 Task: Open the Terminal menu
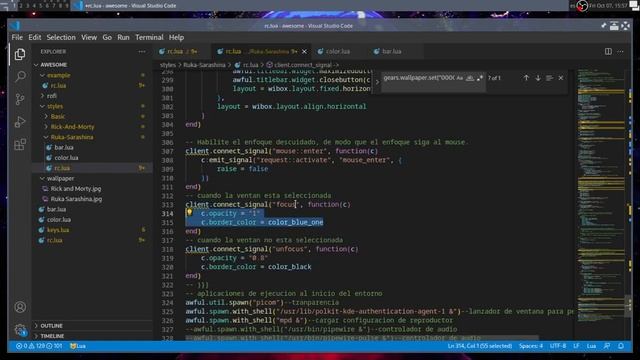149,37
